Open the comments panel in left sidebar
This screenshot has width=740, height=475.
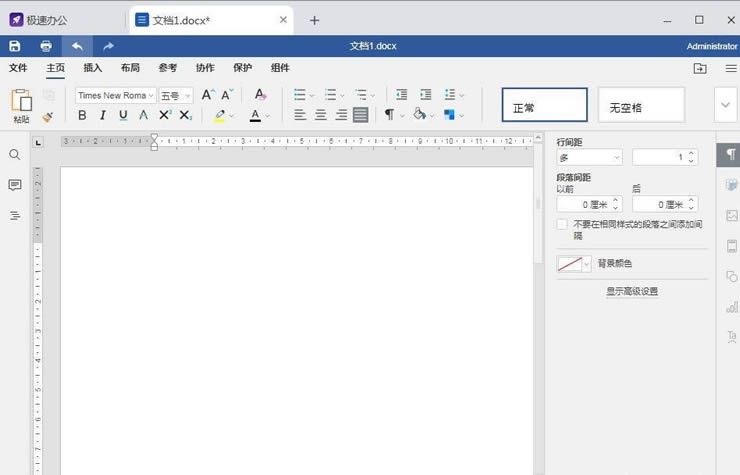click(15, 185)
